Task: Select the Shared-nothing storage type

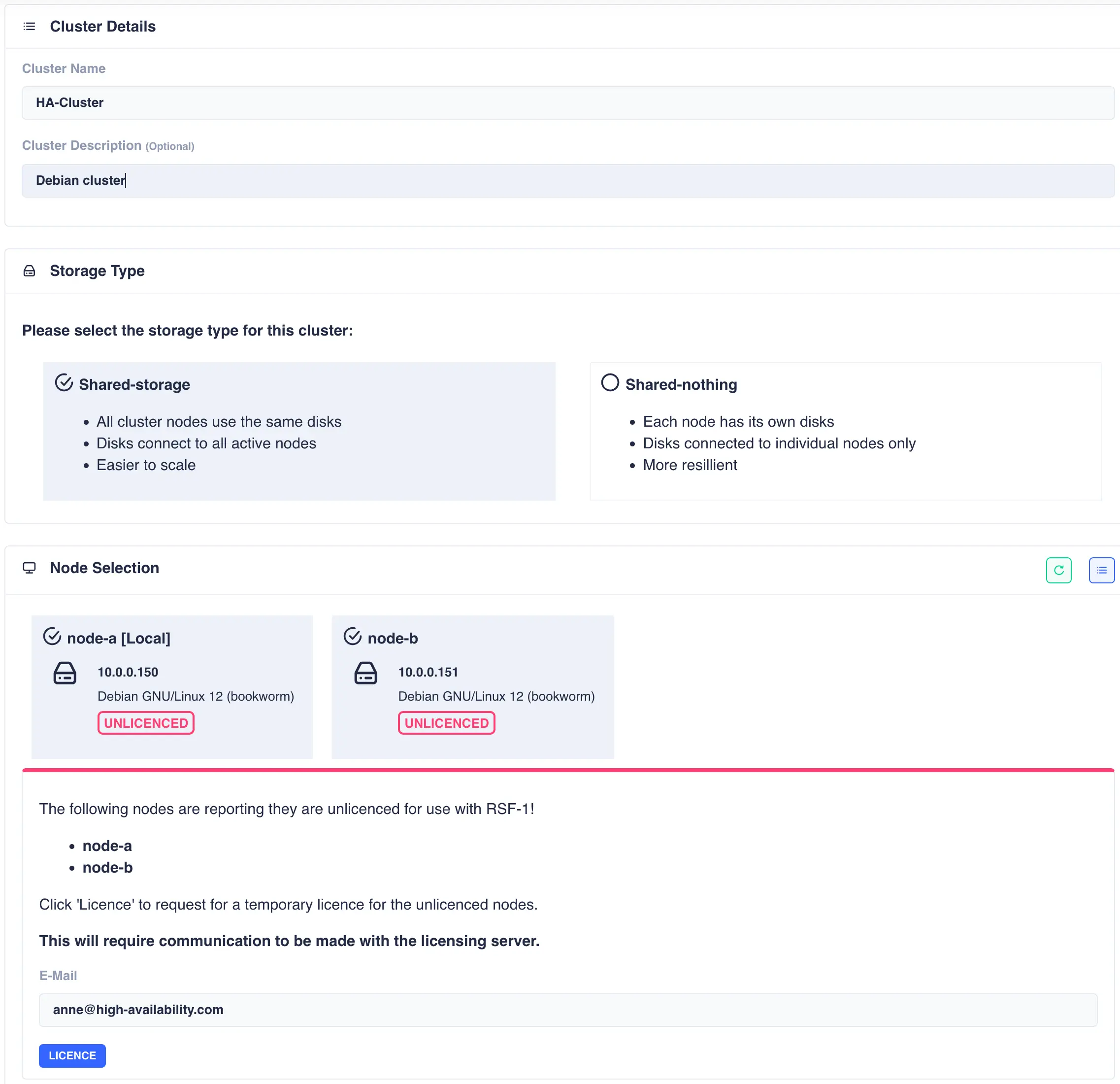Action: click(x=681, y=384)
